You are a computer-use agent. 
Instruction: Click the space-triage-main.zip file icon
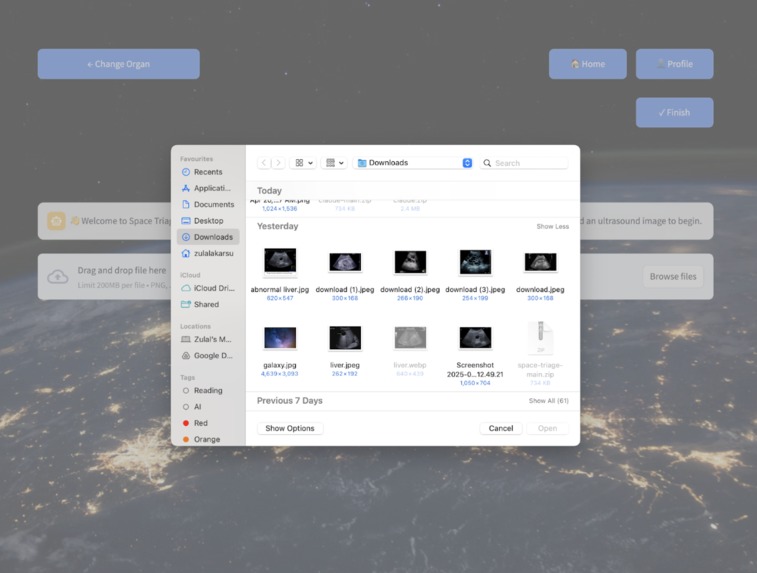[x=540, y=337]
